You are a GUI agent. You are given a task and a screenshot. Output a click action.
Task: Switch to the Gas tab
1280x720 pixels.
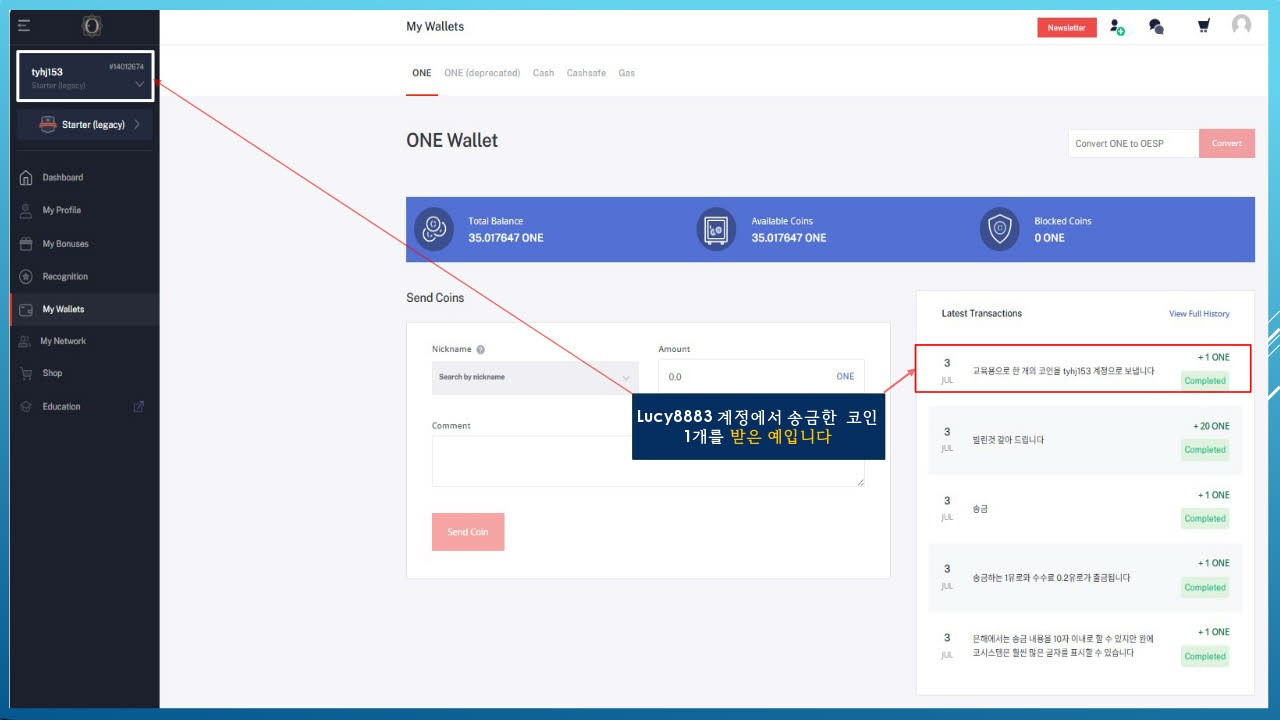pos(626,73)
